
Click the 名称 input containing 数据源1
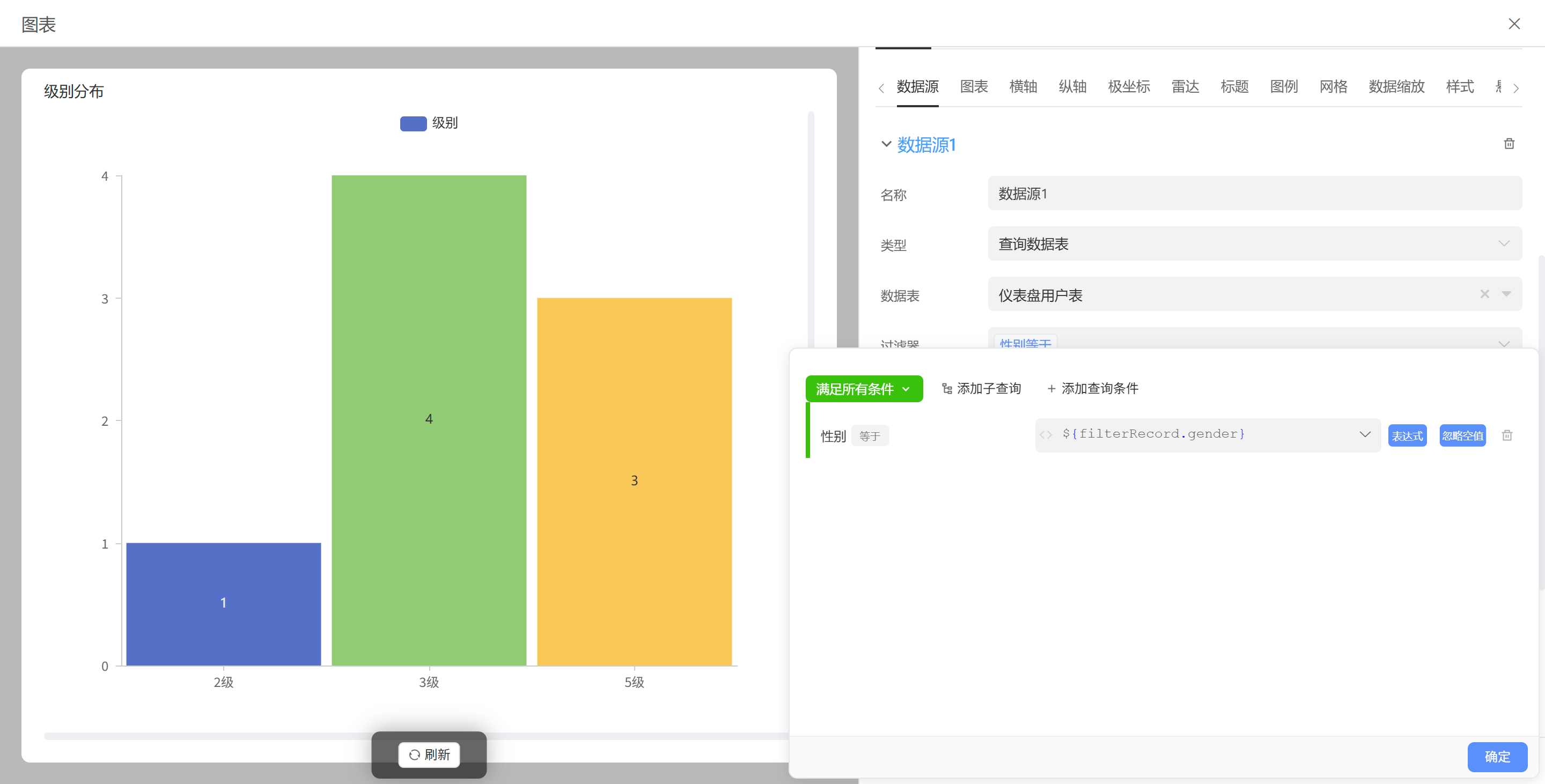[1254, 193]
